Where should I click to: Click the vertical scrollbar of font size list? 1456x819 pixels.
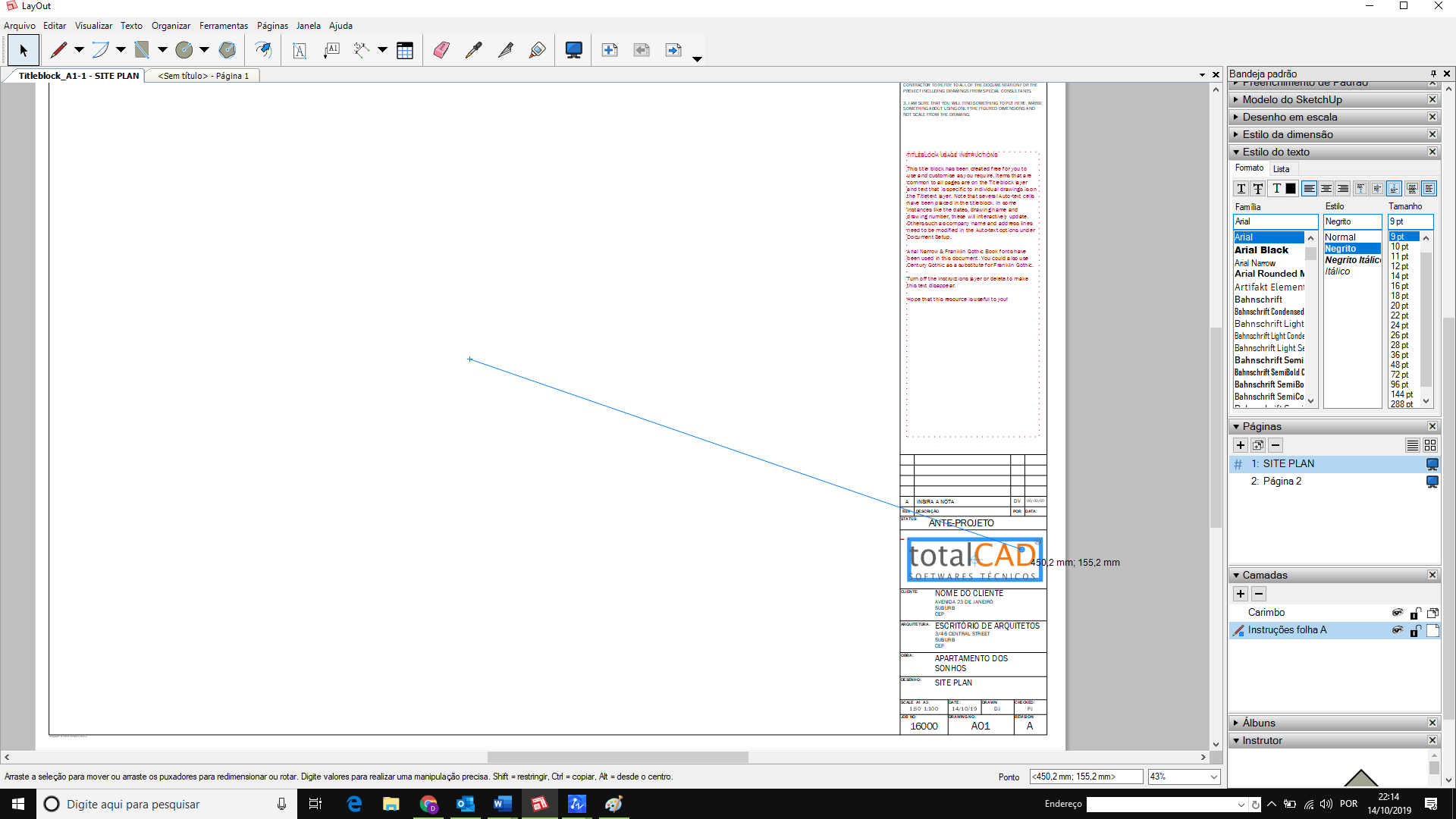point(1426,321)
